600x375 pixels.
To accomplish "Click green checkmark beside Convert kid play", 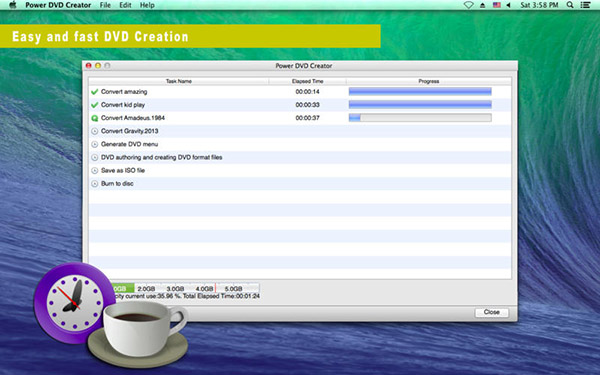I will [x=95, y=105].
